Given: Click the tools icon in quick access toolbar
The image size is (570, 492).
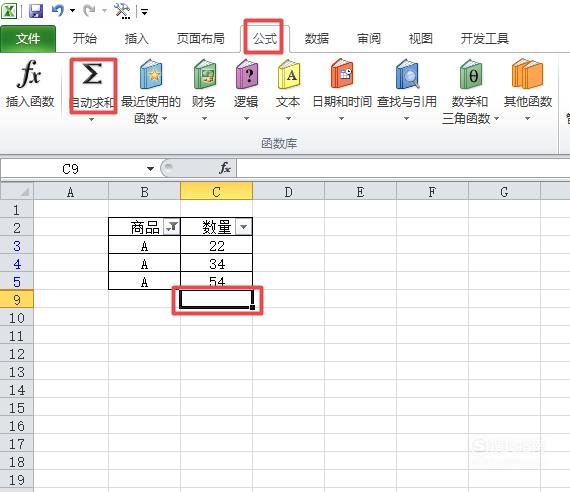Looking at the screenshot, I should (x=122, y=11).
